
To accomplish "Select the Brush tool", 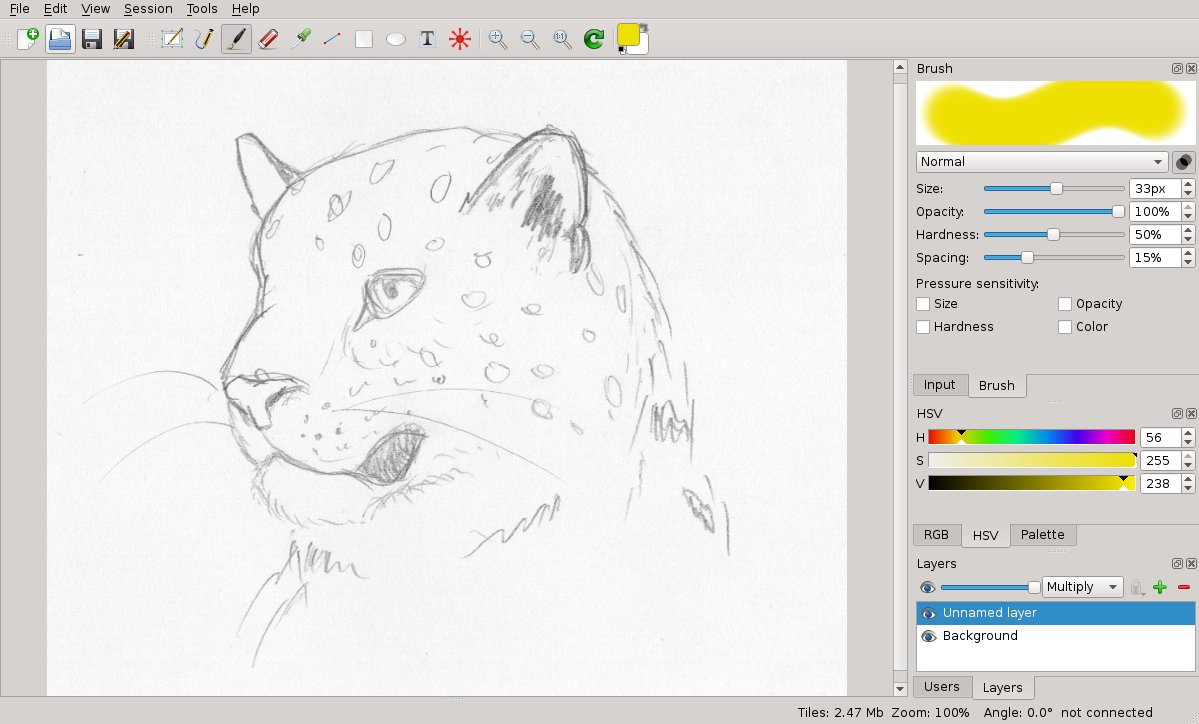I will point(236,39).
